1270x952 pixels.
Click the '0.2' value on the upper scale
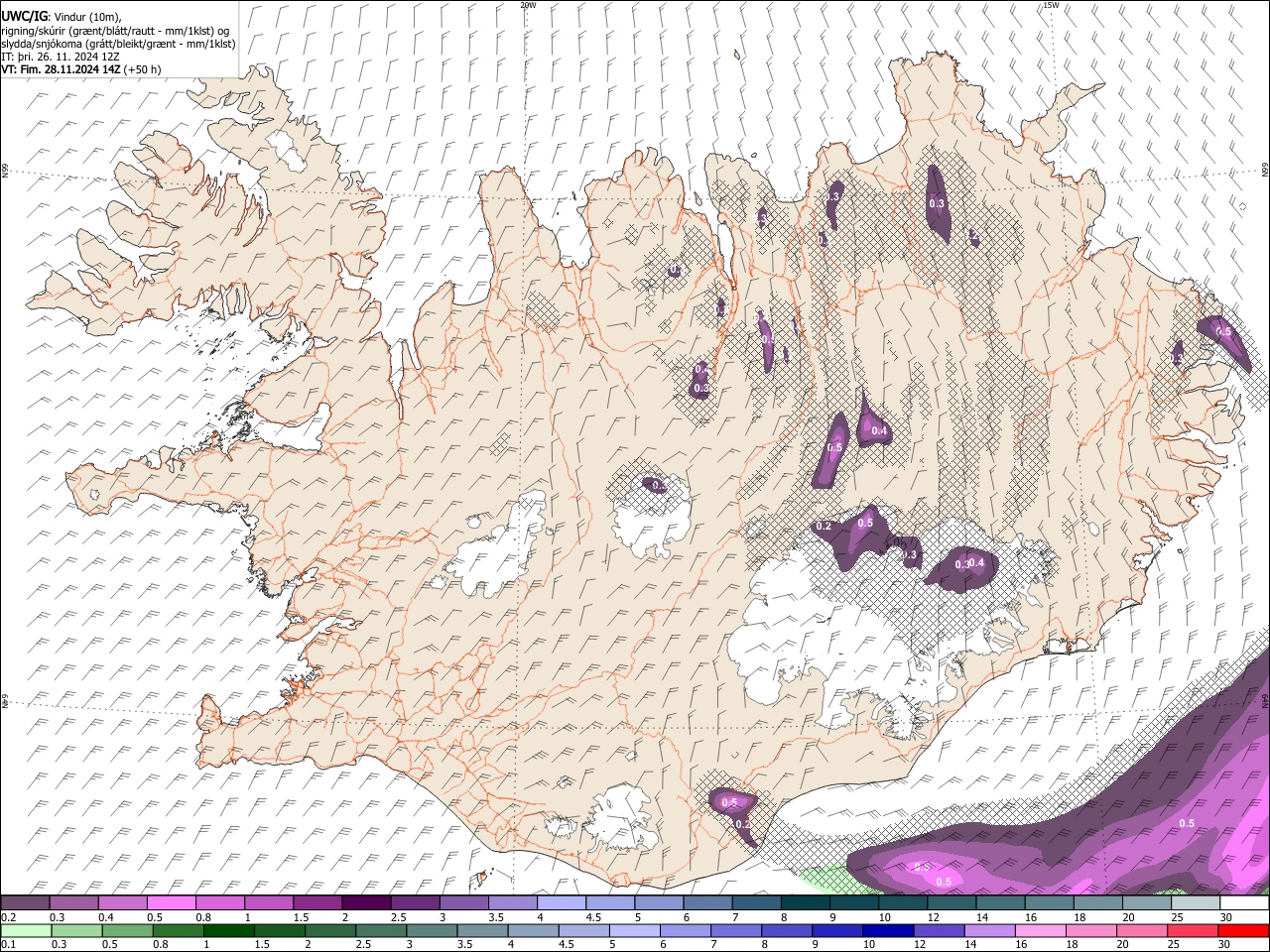pos(8,917)
